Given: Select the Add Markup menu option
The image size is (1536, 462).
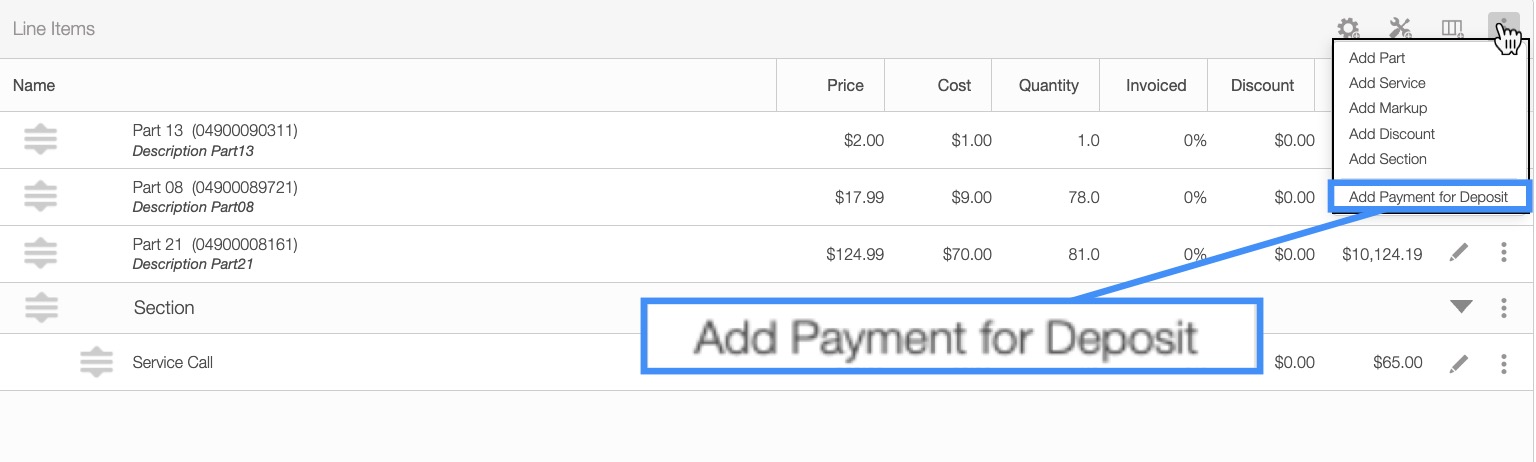Looking at the screenshot, I should coord(1388,108).
